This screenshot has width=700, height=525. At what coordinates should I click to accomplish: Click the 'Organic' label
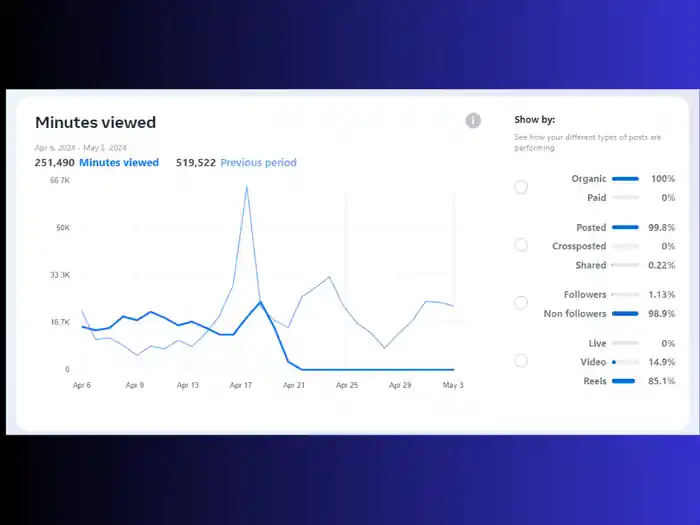tap(589, 179)
